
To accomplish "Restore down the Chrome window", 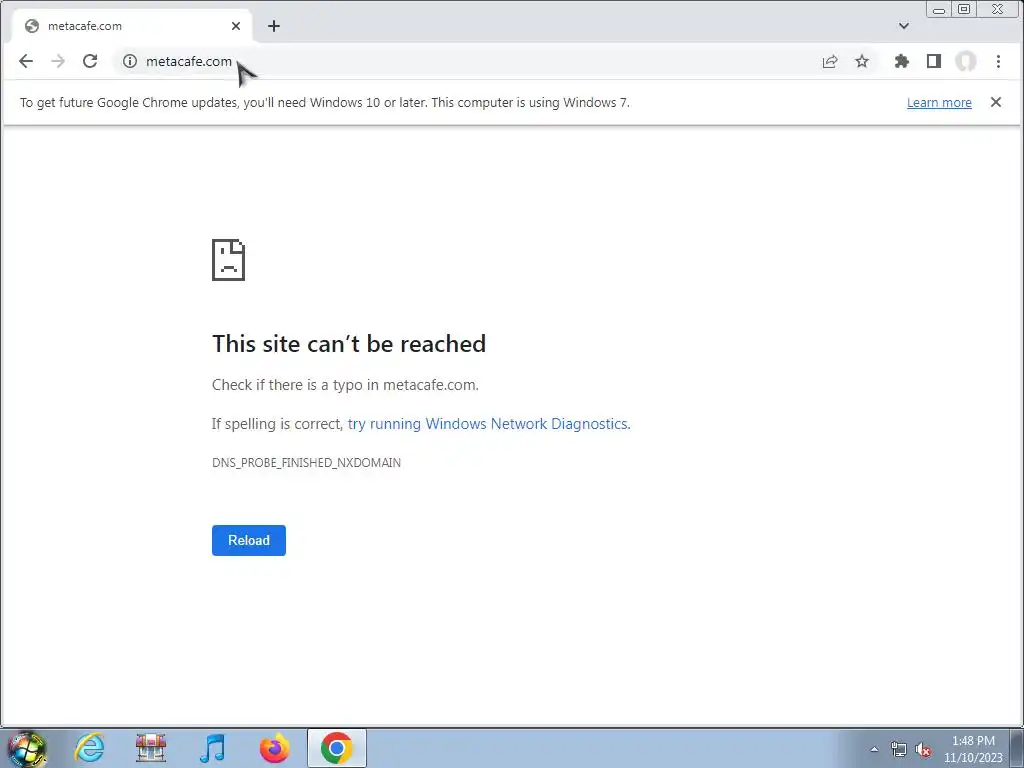I will coord(964,9).
